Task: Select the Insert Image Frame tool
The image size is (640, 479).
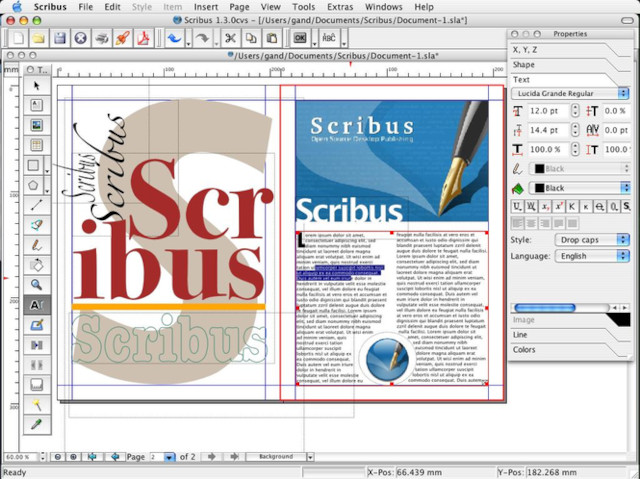Action: point(37,125)
